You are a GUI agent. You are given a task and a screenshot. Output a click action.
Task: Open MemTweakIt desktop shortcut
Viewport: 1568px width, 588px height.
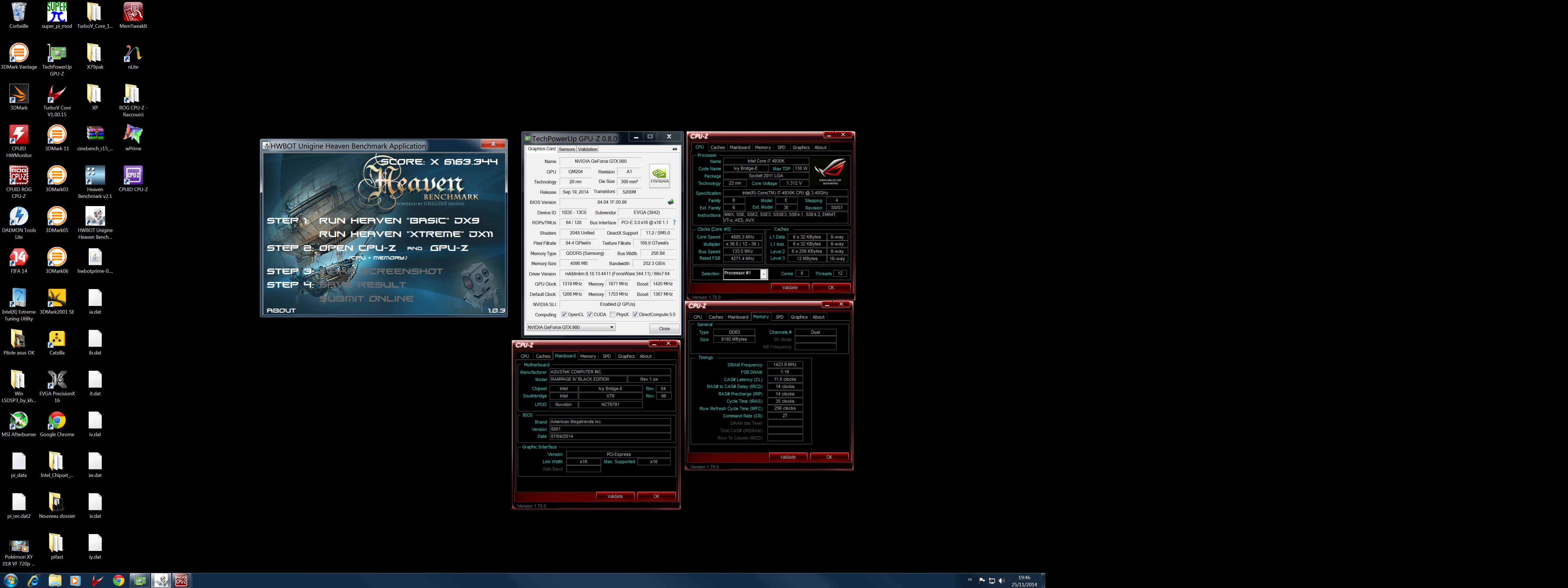(133, 15)
